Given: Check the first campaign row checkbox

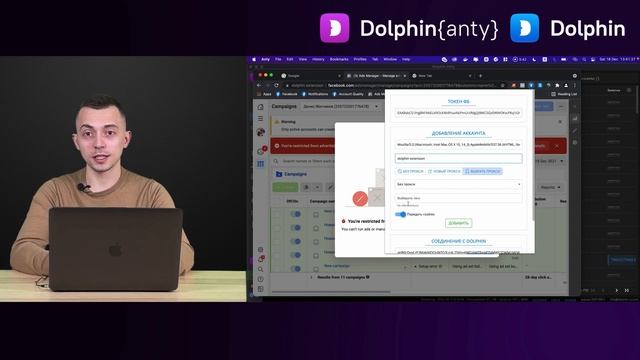Looking at the screenshot, I should coord(316,215).
